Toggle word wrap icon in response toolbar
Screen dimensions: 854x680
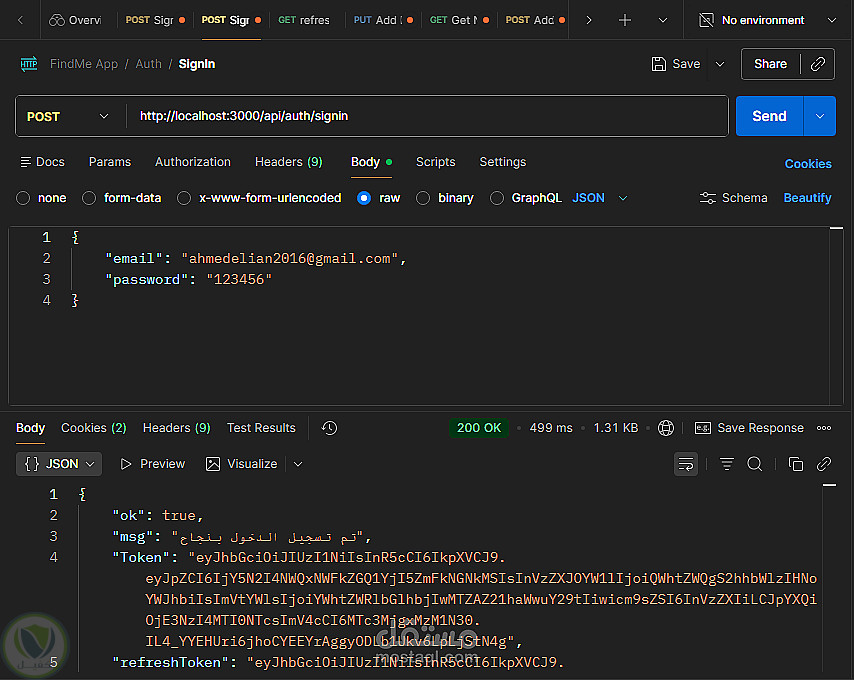pos(686,464)
